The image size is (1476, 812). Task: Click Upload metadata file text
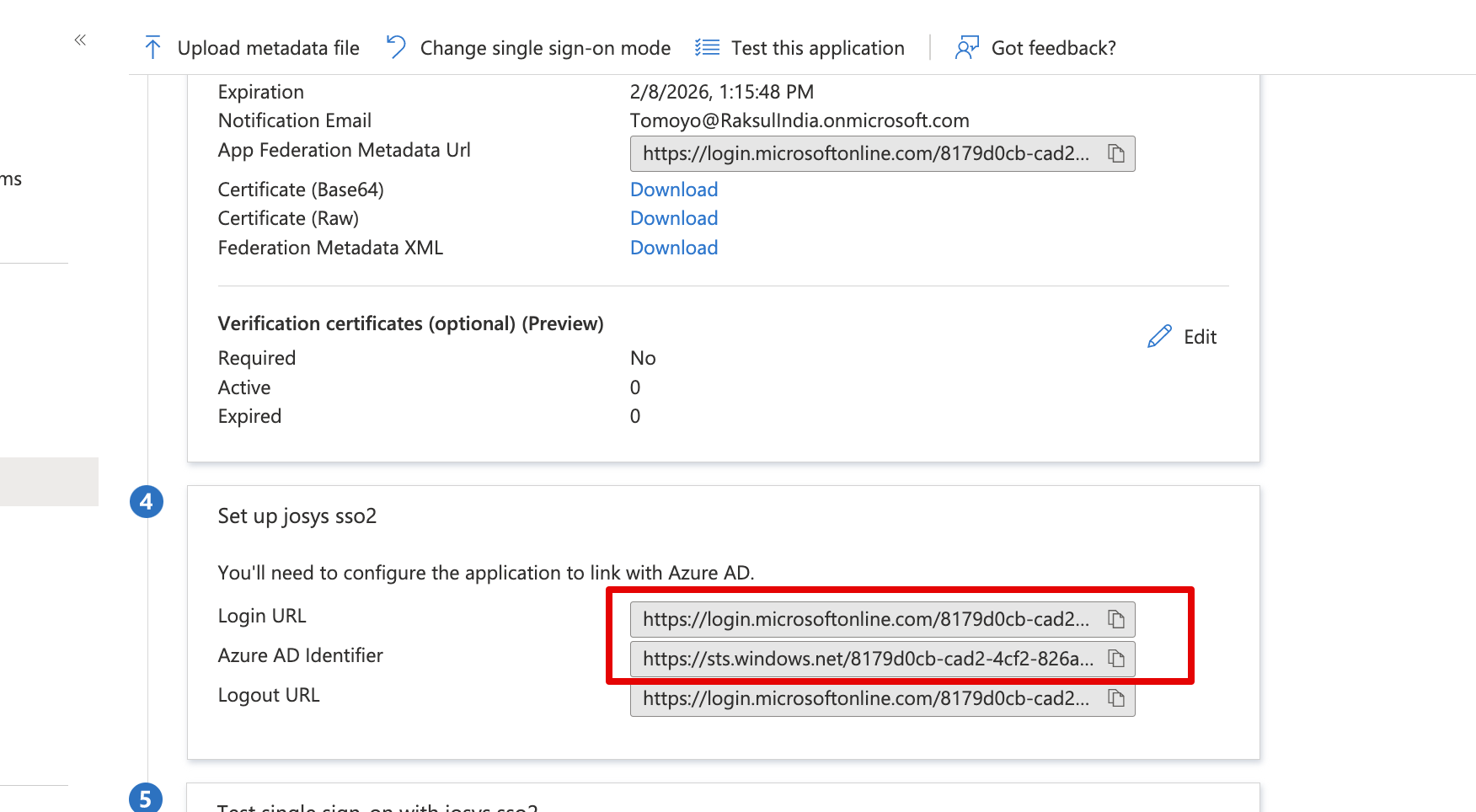point(268,48)
